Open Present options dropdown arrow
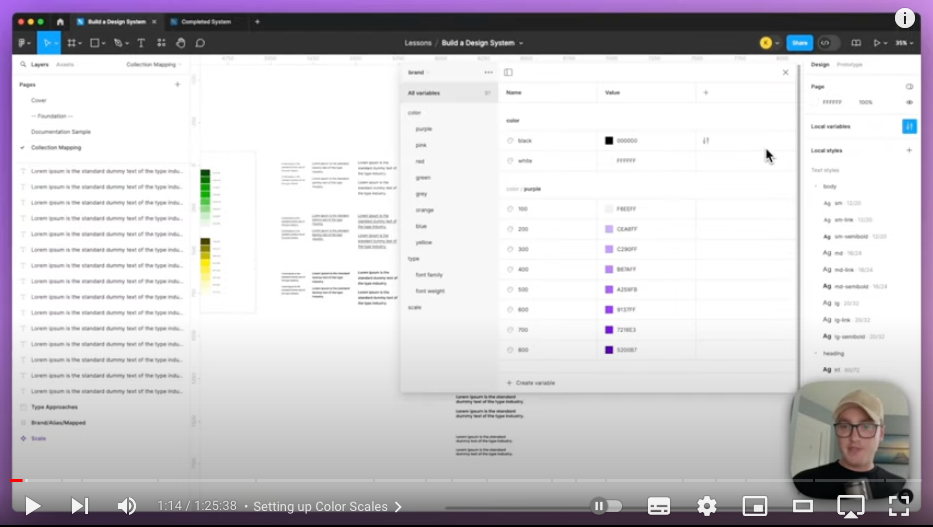The image size is (933, 527). (x=885, y=43)
